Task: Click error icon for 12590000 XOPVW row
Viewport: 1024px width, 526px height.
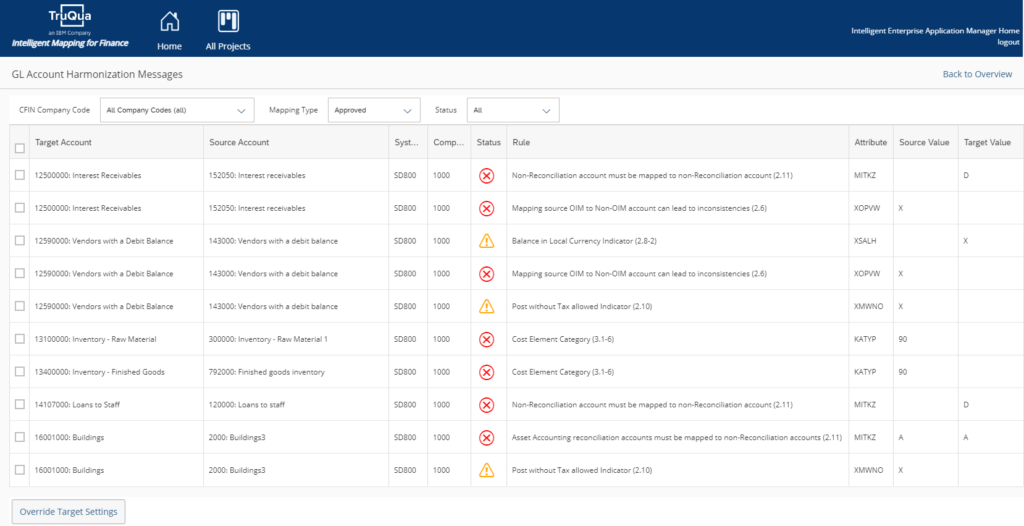Action: [487, 273]
